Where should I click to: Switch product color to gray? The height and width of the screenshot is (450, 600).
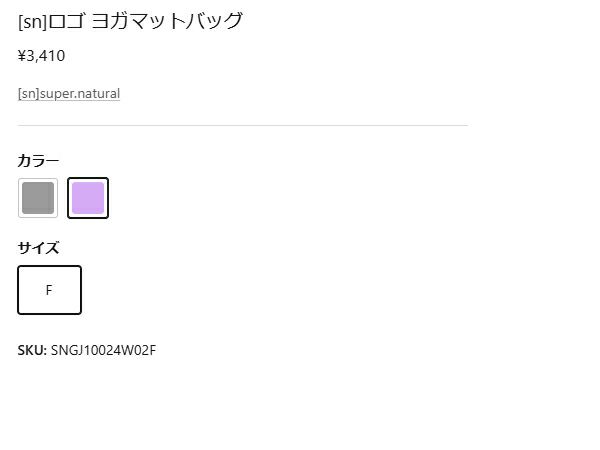(38, 198)
